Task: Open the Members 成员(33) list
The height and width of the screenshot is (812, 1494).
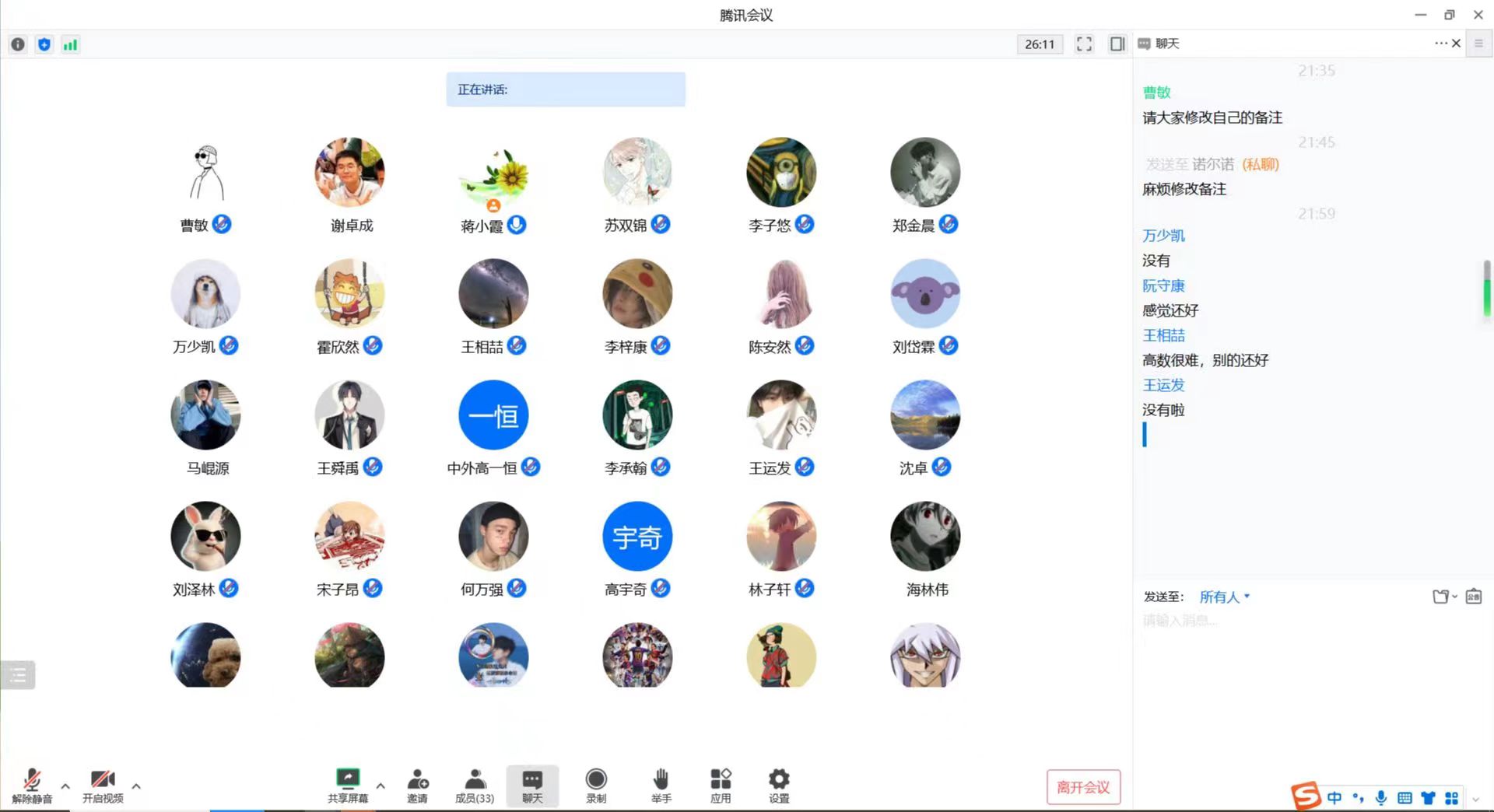Action: pos(475,784)
